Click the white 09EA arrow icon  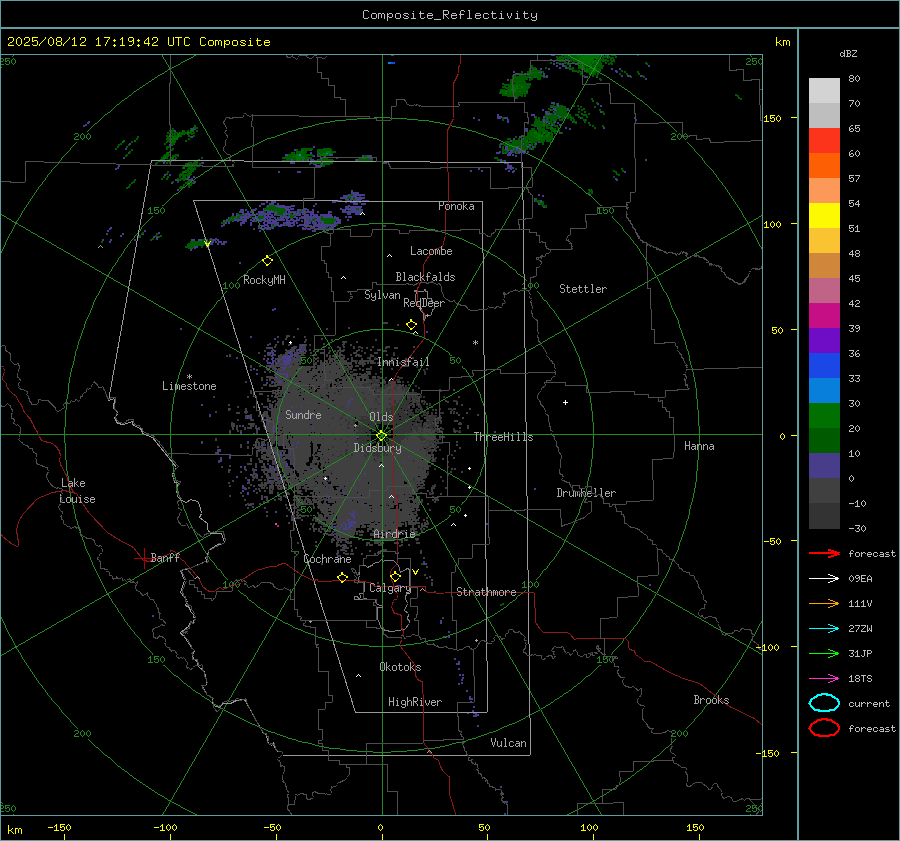click(x=824, y=579)
